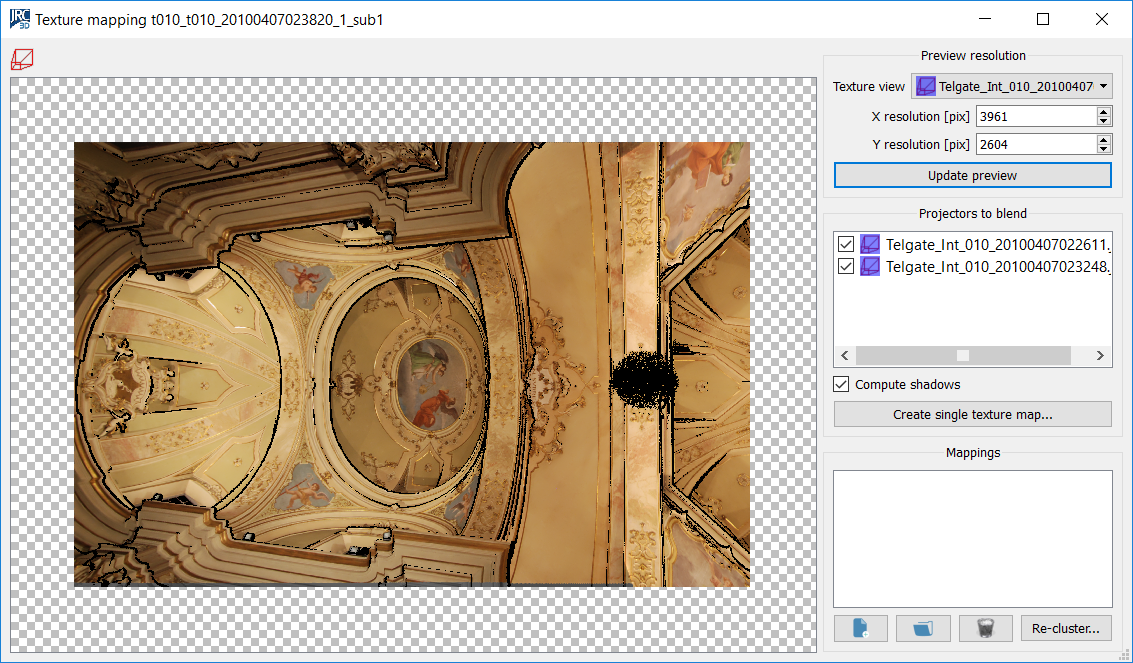Disable the Compute shadows checkbox
Viewport: 1133px width, 663px height.
coord(842,385)
